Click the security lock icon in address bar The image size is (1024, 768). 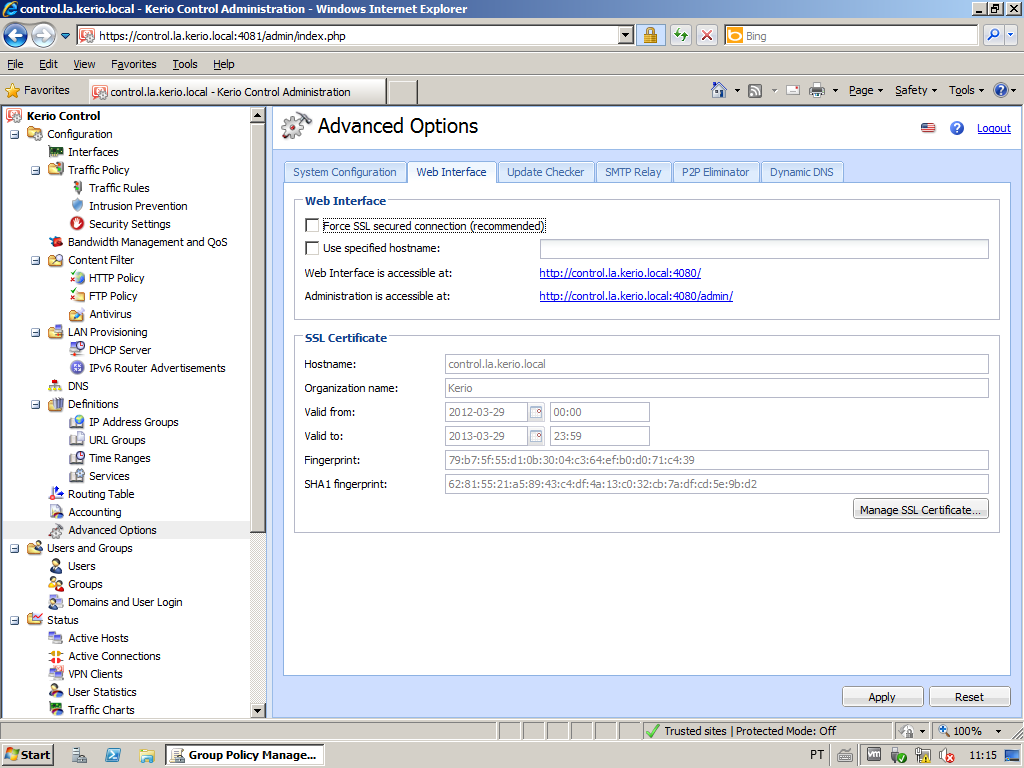pos(650,35)
